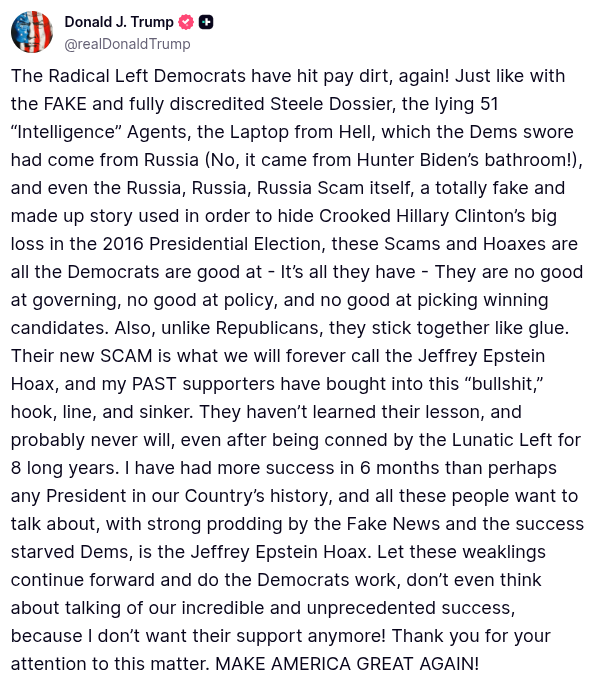The width and height of the screenshot is (600, 680).
Task: Click the closing "MAKE AMERICA GREAT AGAIN!" text
Action: tap(347, 664)
